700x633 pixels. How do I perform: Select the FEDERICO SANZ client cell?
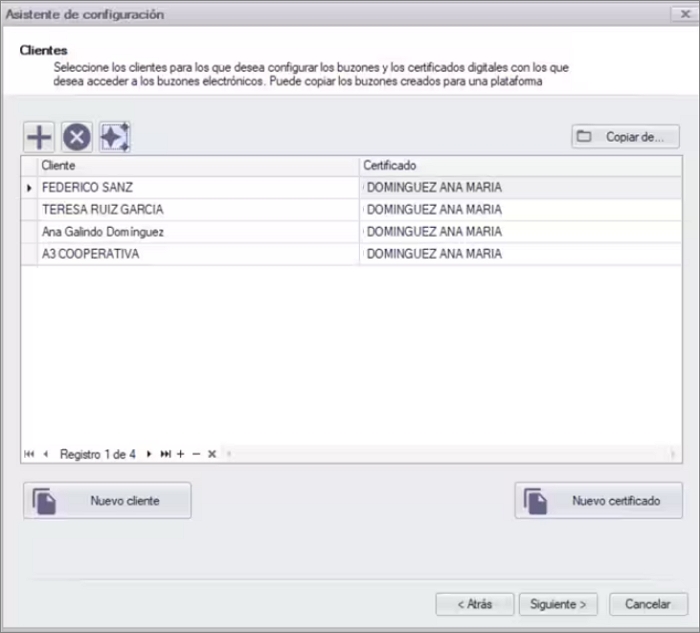(199, 187)
